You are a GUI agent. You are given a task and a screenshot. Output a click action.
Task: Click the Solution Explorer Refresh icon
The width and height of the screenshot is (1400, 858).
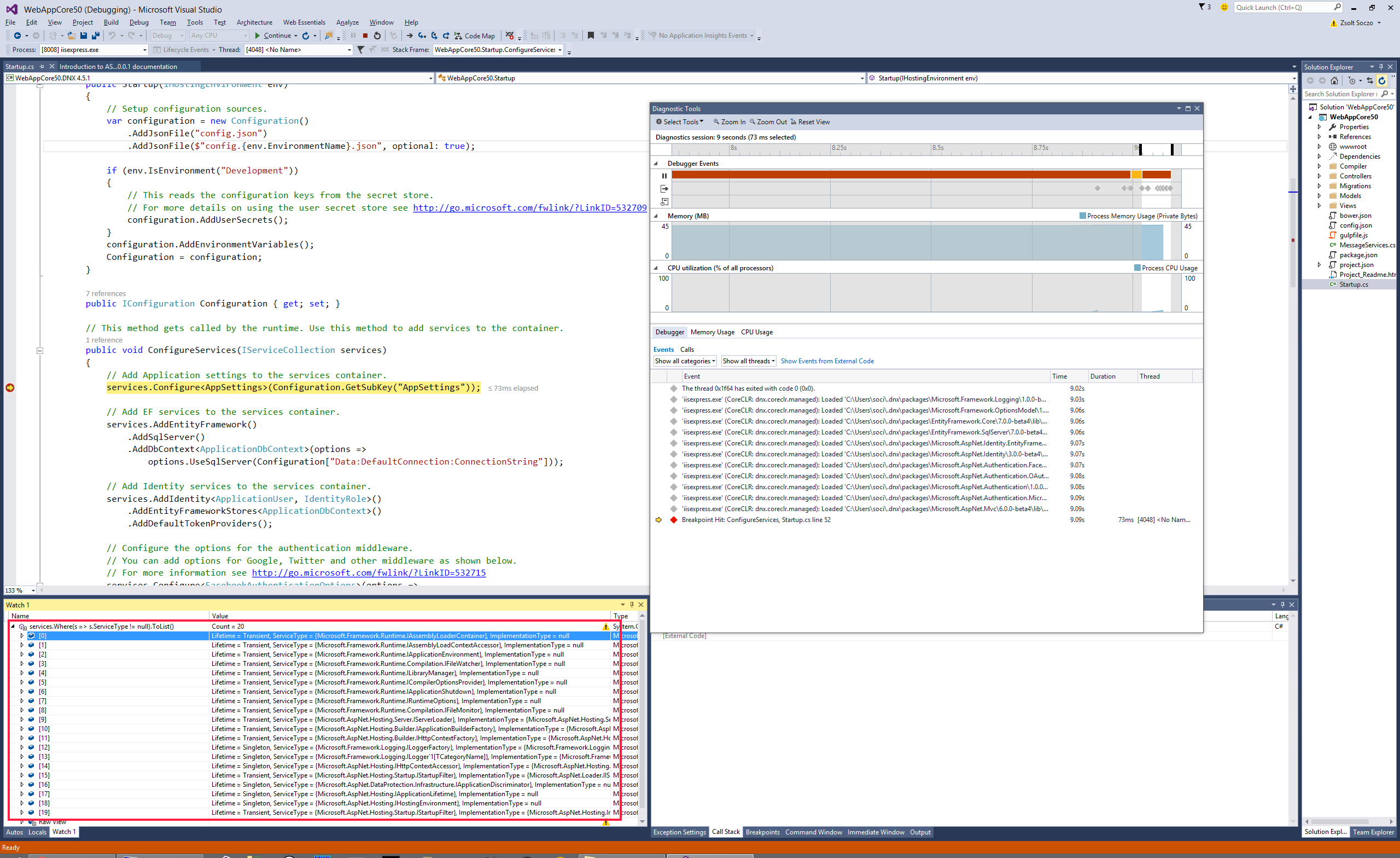1382,81
